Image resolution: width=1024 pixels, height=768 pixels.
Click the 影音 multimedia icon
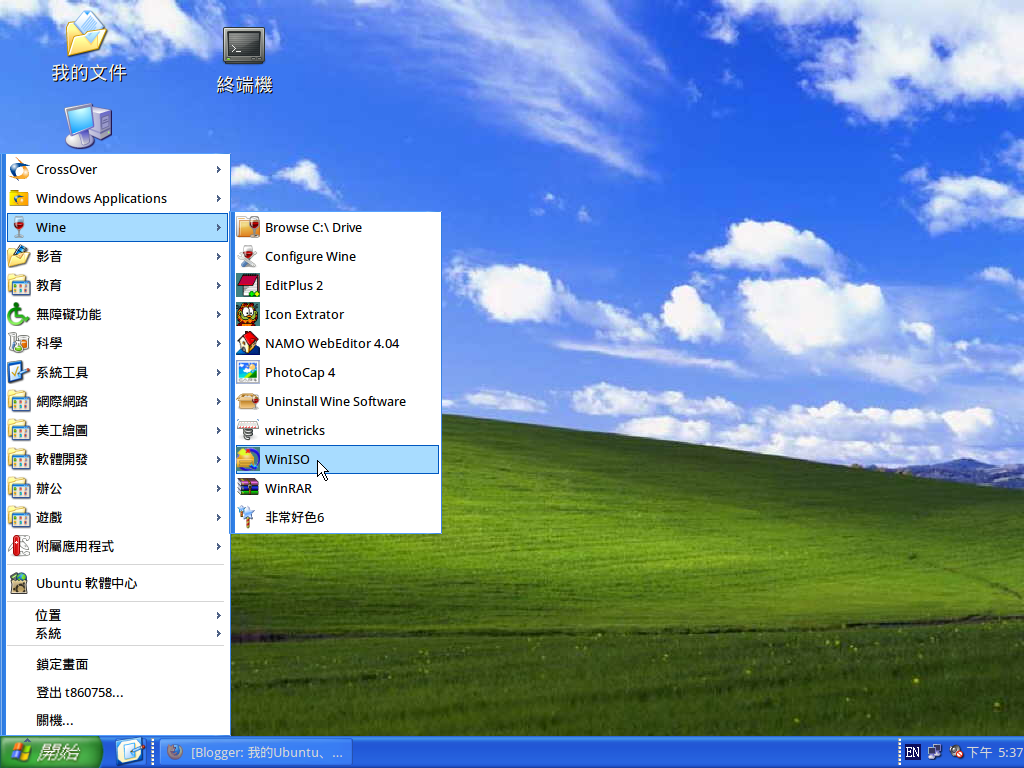click(19, 256)
